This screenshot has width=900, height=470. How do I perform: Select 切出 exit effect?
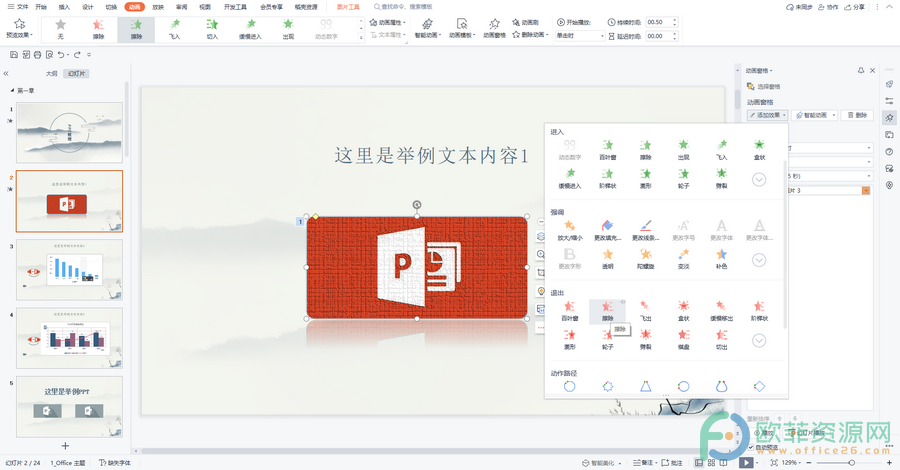click(721, 339)
